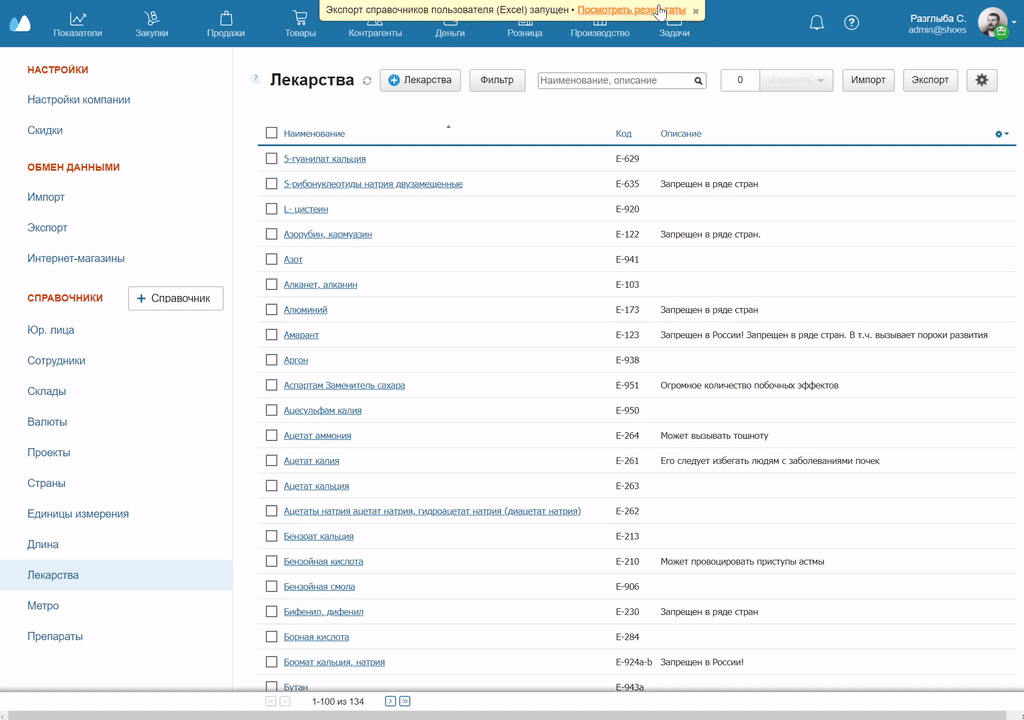Tick the checkbox for Азот

tap(271, 259)
